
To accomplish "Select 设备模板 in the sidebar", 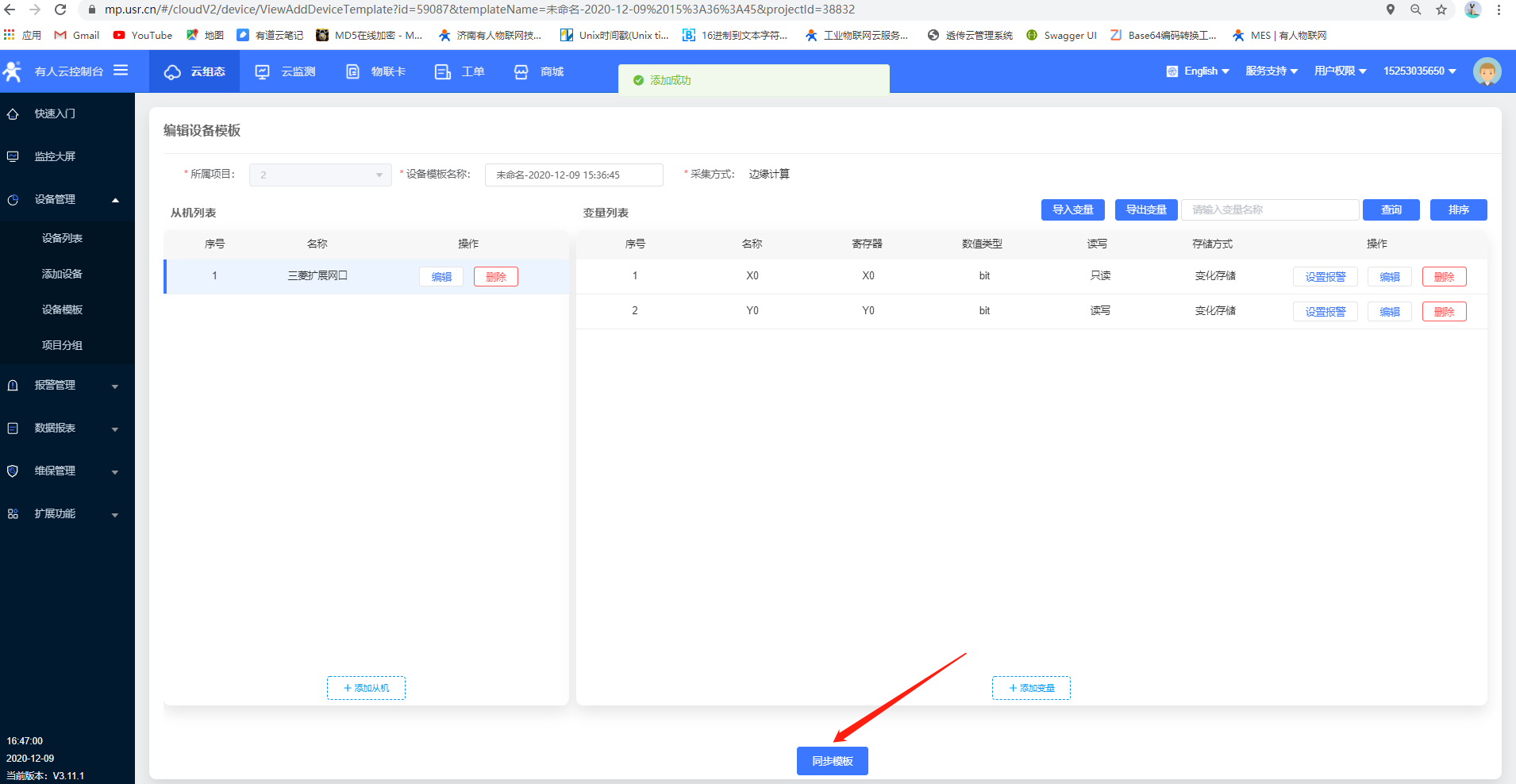I will pos(62,309).
